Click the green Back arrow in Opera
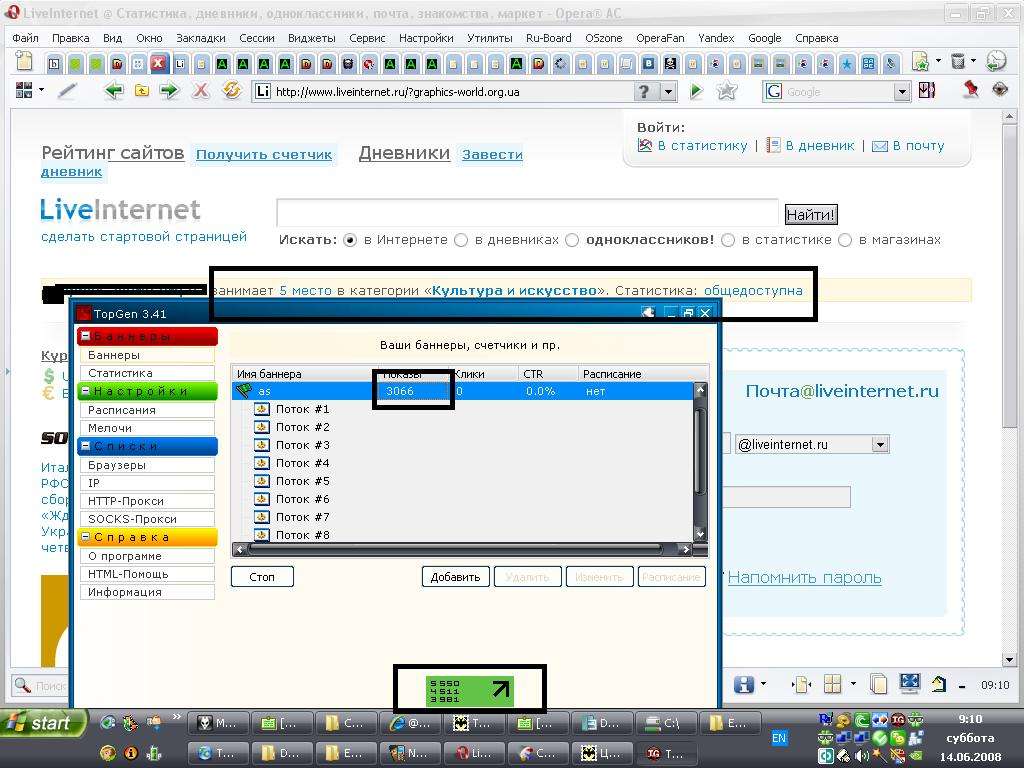 pos(114,91)
